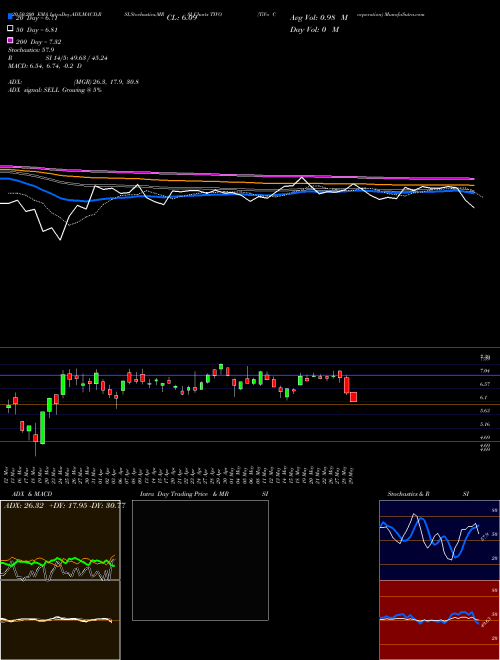
Task: Click the 'MACD: 6.54, 6.74, -0.2 D' line
Action: [x=45, y=66]
